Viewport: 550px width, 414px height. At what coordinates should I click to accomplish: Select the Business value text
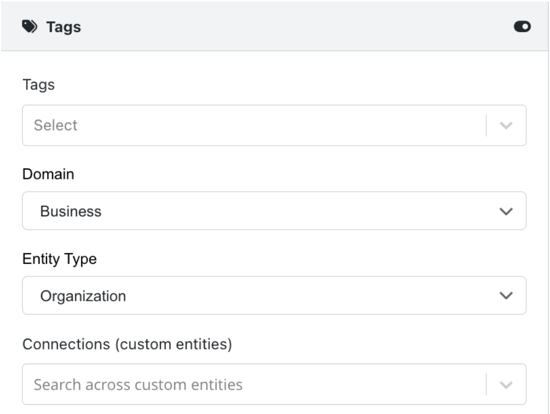pos(71,211)
